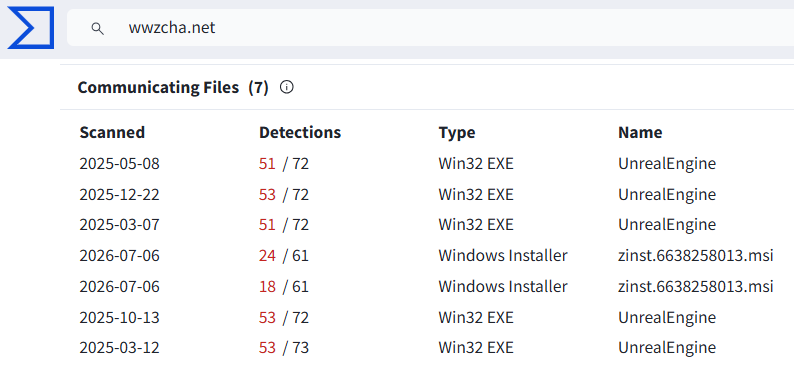Click Windows Installer type in 24 / 61 row
This screenshot has height=372, width=794.
503,256
